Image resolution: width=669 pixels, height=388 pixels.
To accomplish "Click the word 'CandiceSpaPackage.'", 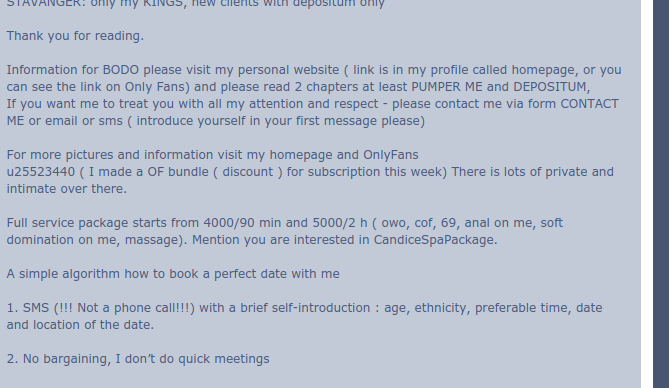I will coord(435,240).
